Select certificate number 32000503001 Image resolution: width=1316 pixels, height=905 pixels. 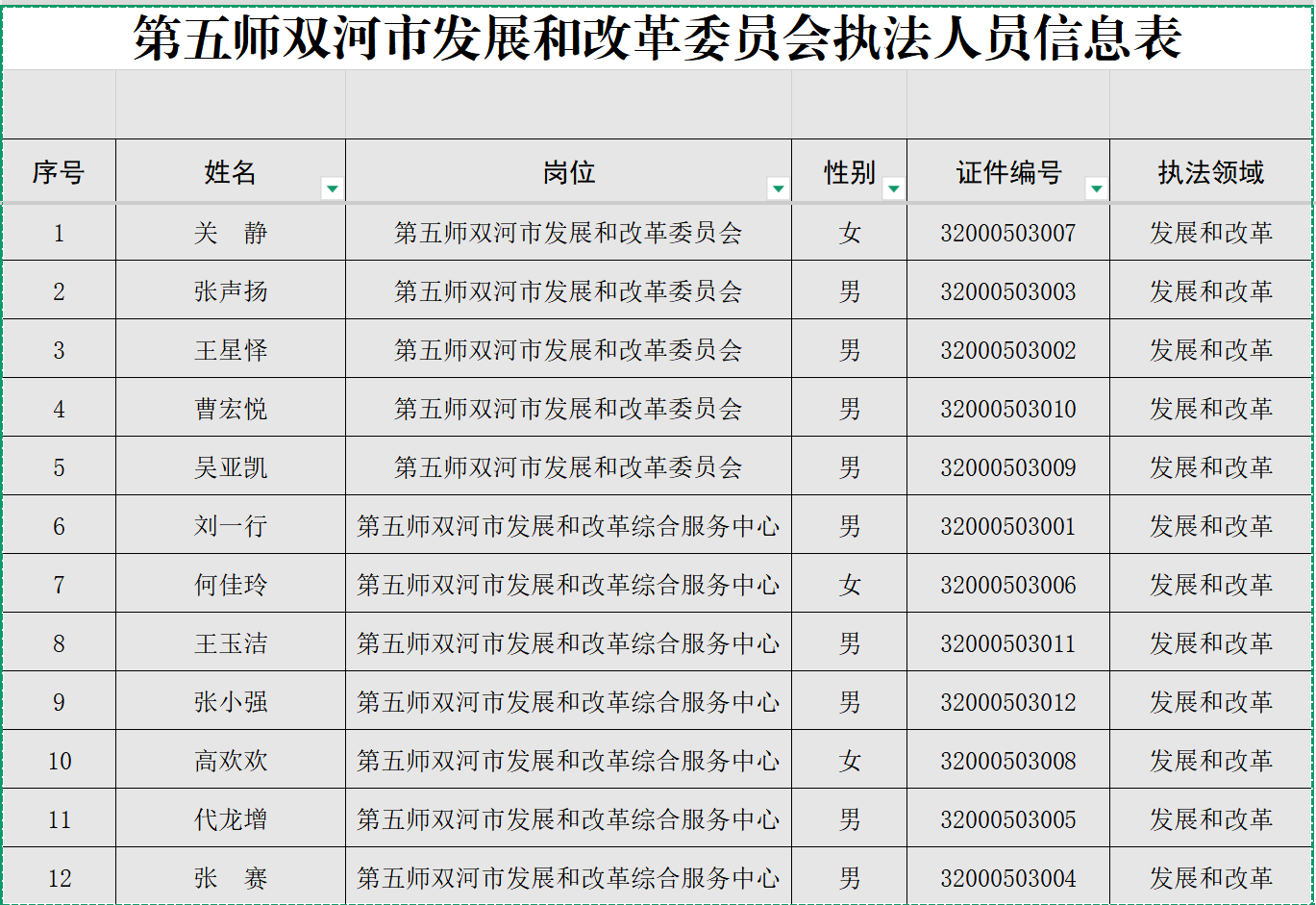[1008, 526]
